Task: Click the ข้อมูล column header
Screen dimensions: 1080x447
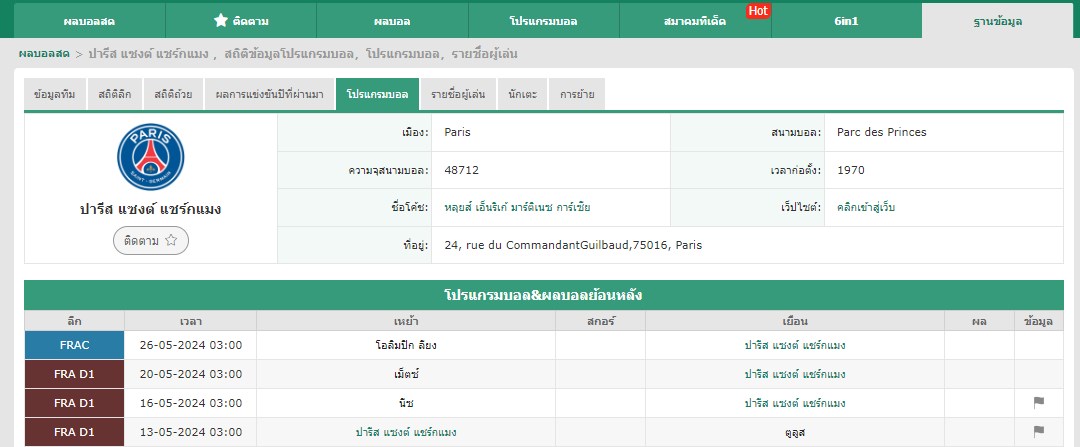Action: point(1039,321)
